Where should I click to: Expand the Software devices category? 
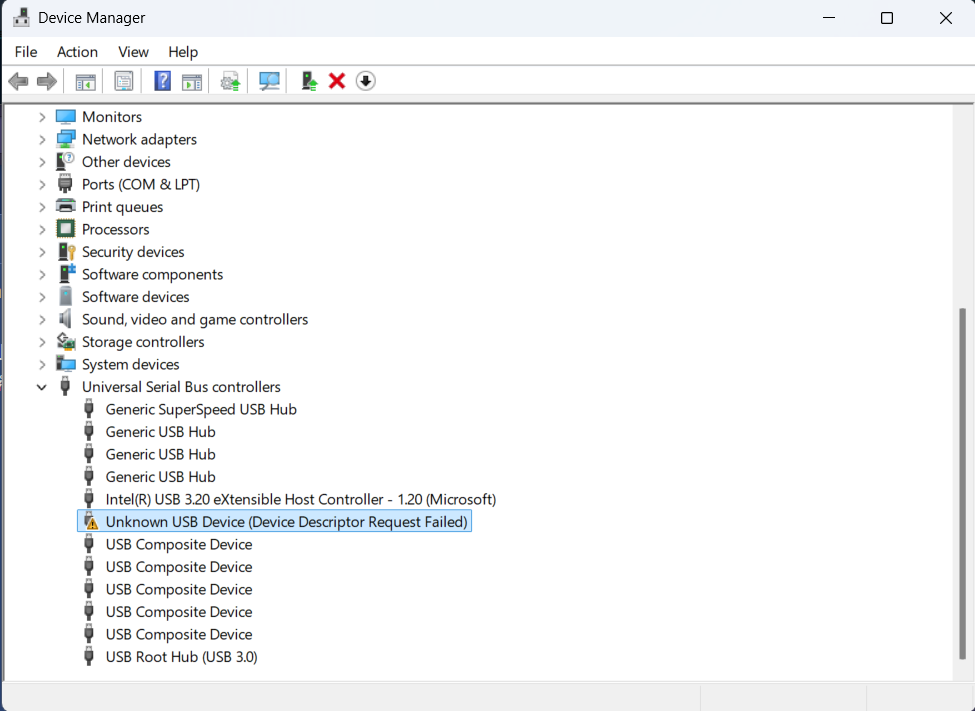tap(42, 297)
